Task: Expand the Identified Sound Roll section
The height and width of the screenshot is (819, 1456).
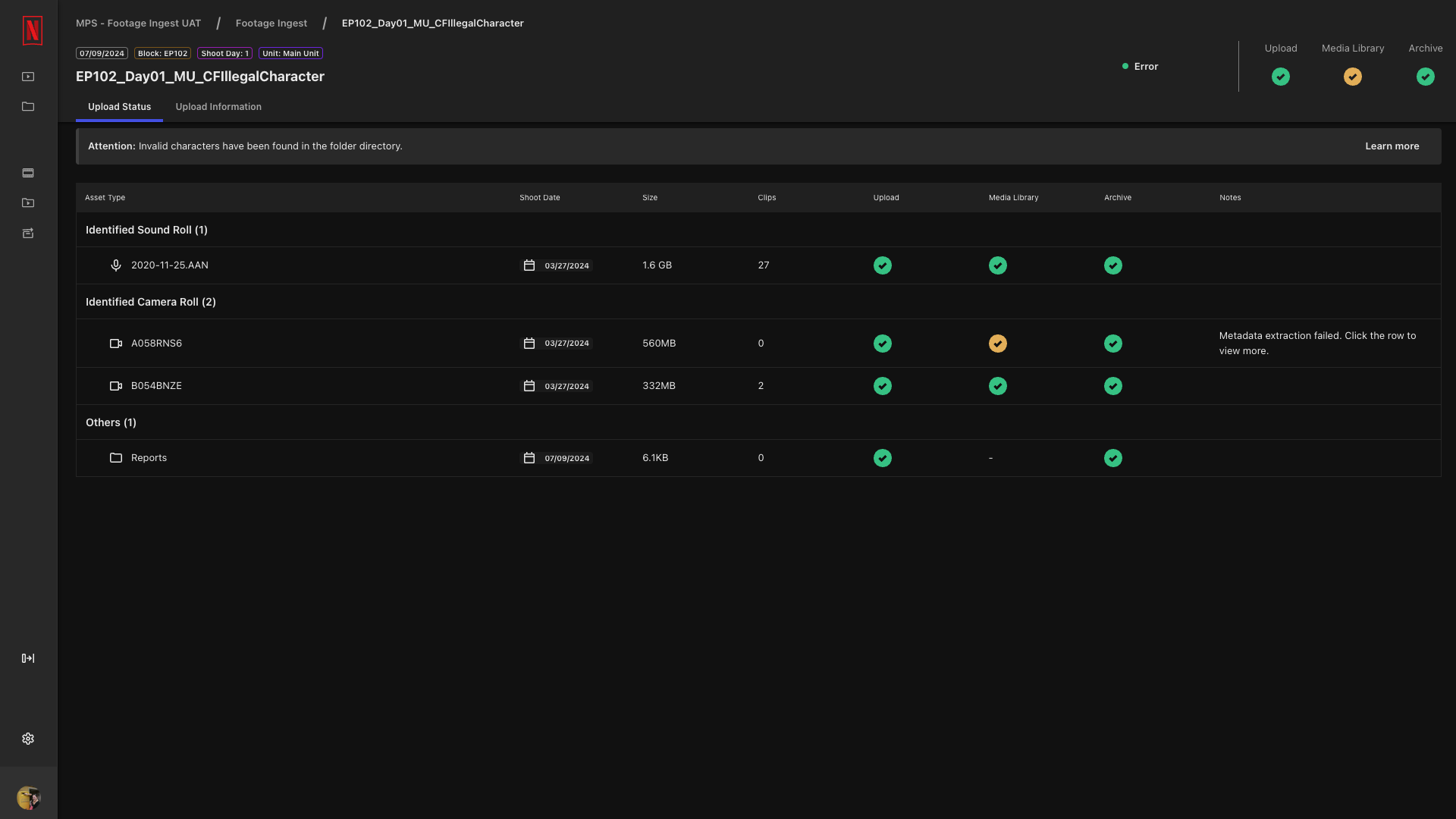Action: (147, 229)
